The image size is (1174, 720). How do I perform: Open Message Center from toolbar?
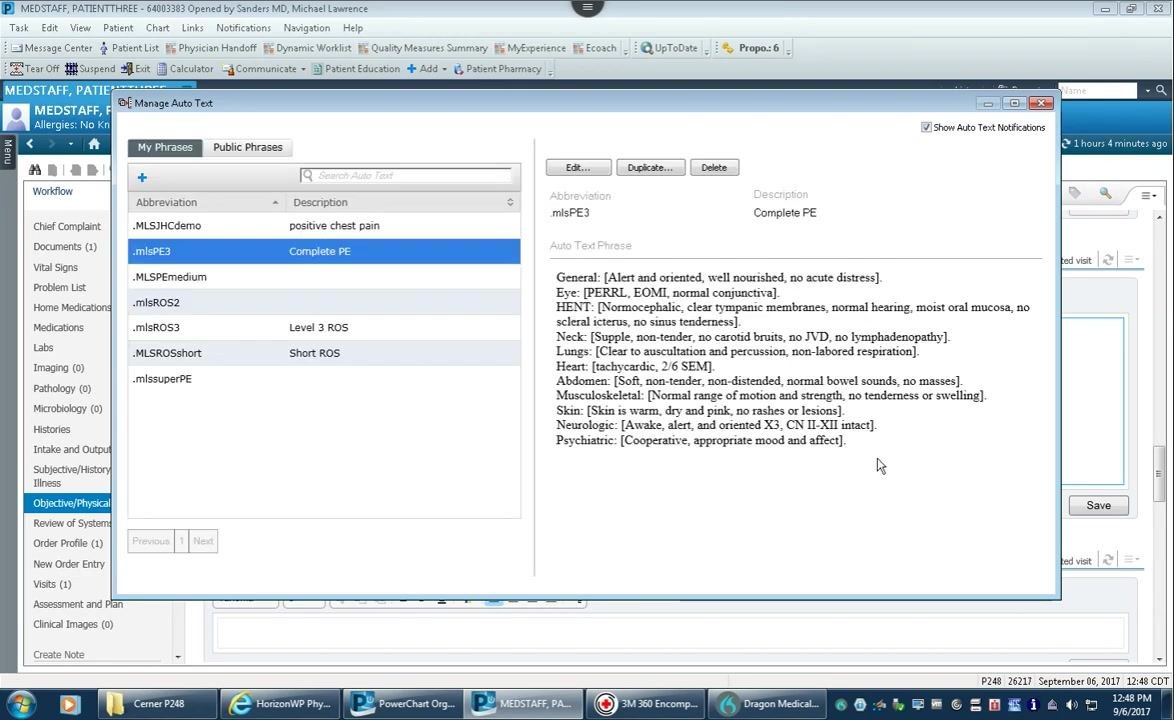(x=52, y=48)
